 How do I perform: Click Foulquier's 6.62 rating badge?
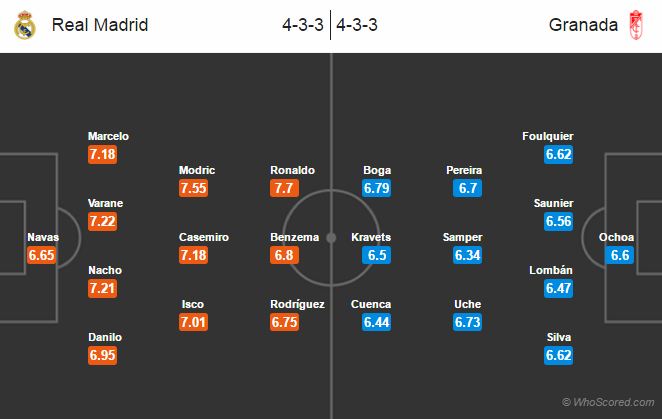pyautogui.click(x=559, y=154)
